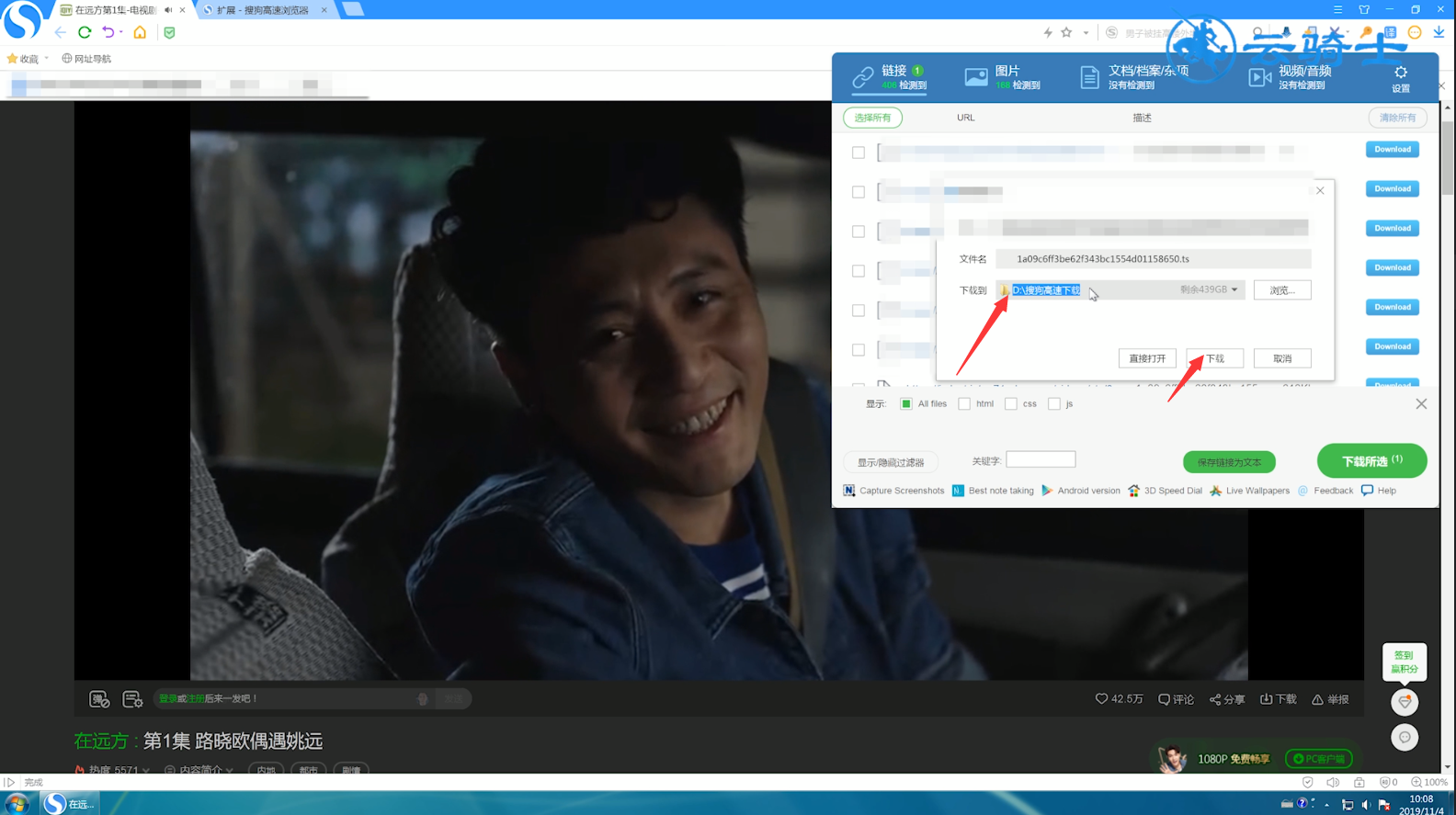Click 保存链接为文本 button
1456x815 pixels.
coord(1229,462)
